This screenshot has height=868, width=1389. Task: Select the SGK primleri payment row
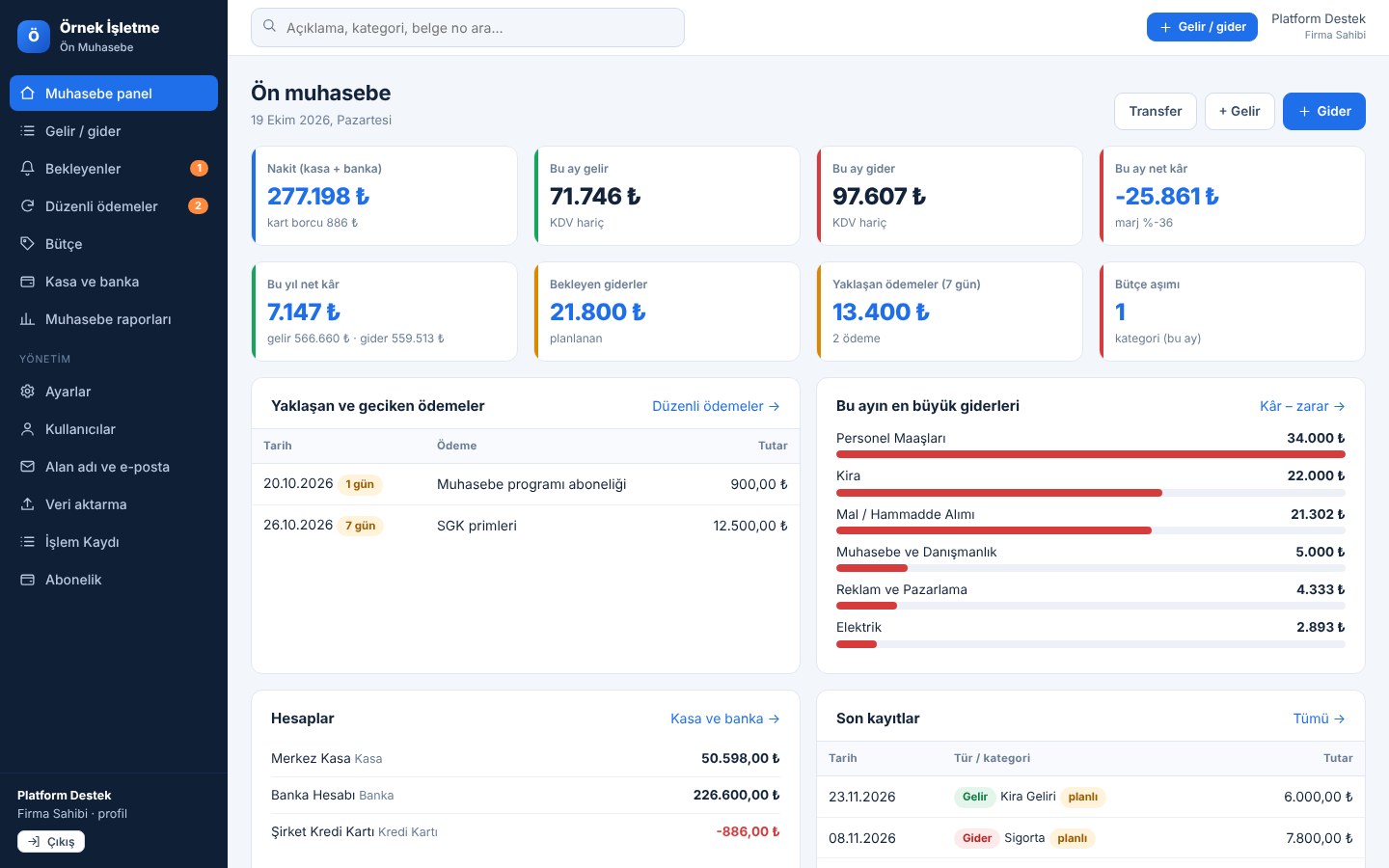pos(526,526)
